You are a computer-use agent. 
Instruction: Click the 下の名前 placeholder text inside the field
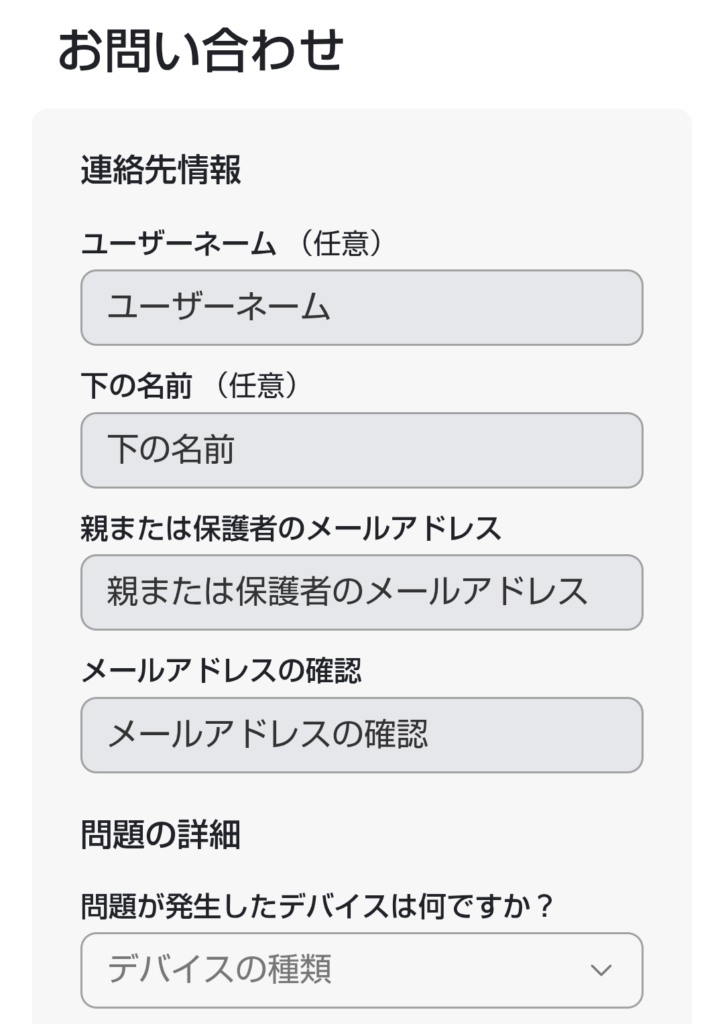(x=171, y=450)
